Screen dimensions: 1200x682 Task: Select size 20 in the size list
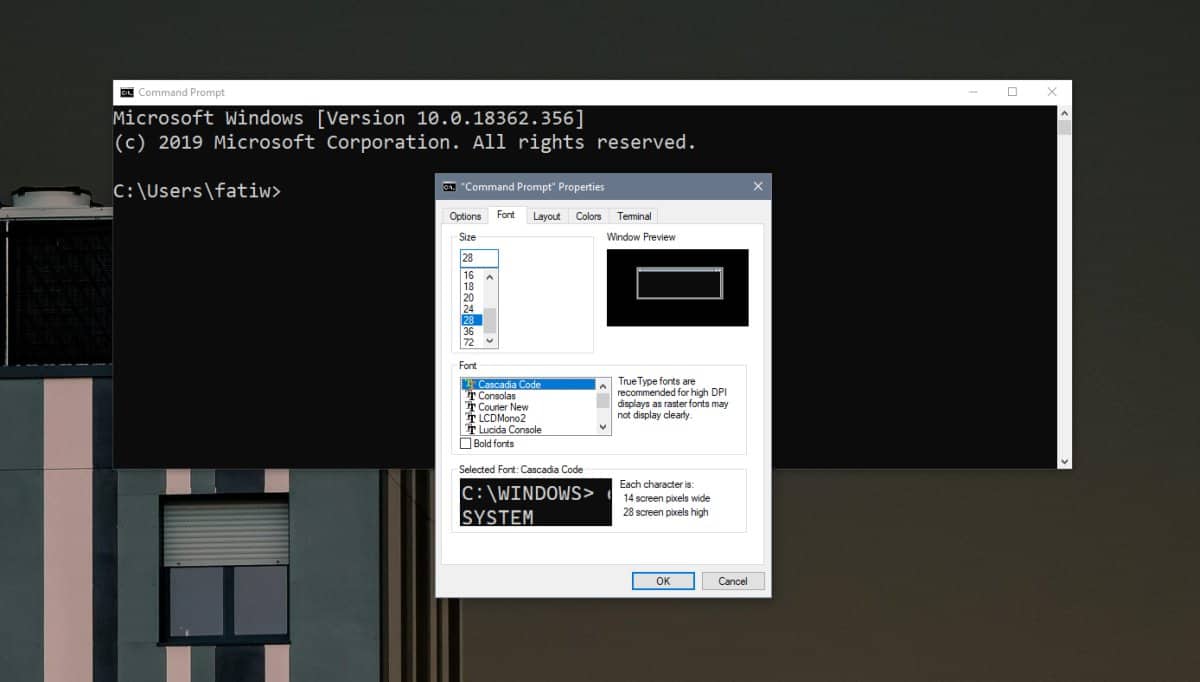(x=472, y=297)
